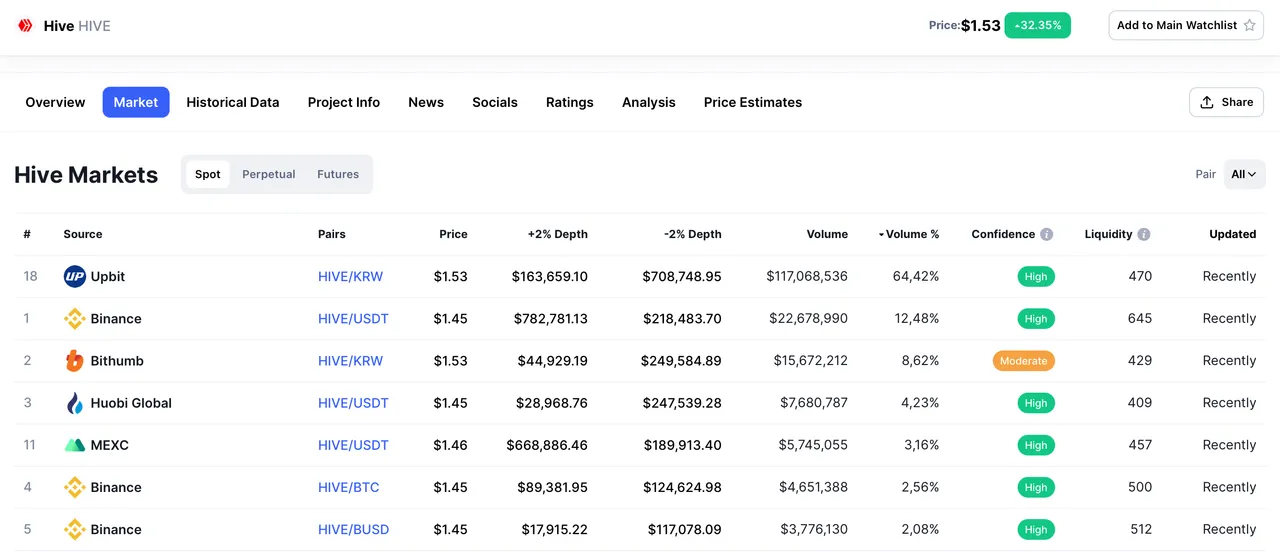The height and width of the screenshot is (552, 1280).
Task: Switch to the Analysis tab
Action: point(649,102)
